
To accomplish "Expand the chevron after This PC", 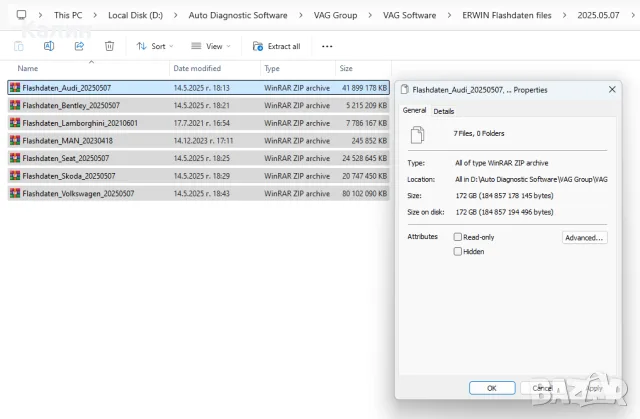I will click(x=95, y=15).
